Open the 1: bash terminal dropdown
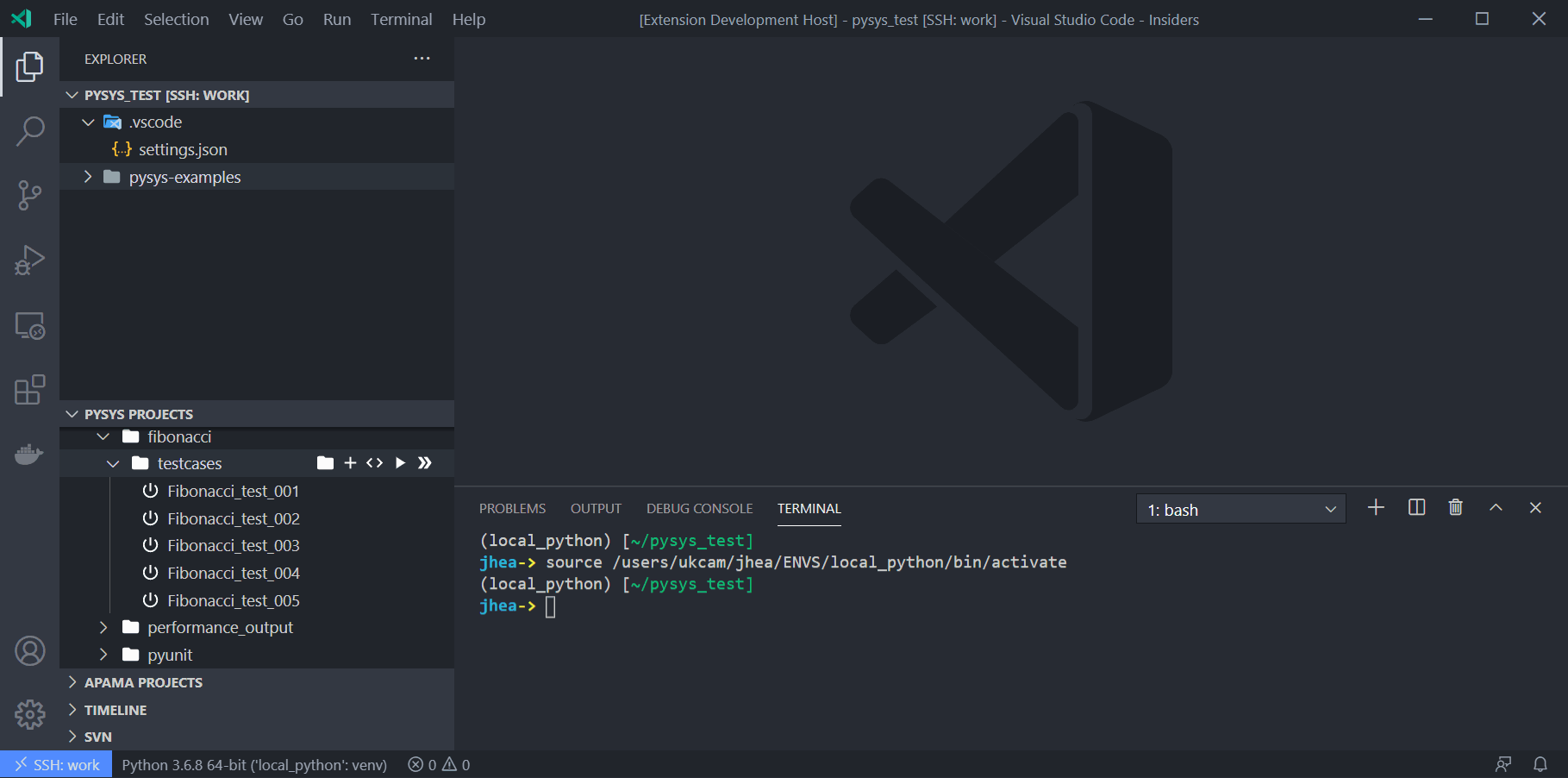 click(x=1241, y=510)
